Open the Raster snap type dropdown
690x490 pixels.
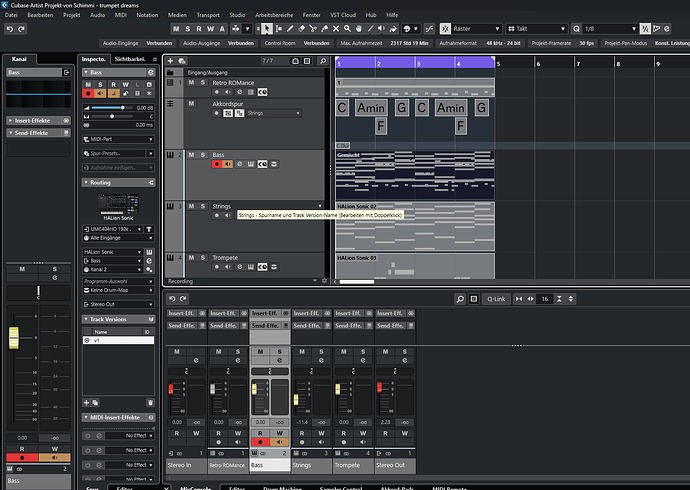tap(476, 30)
